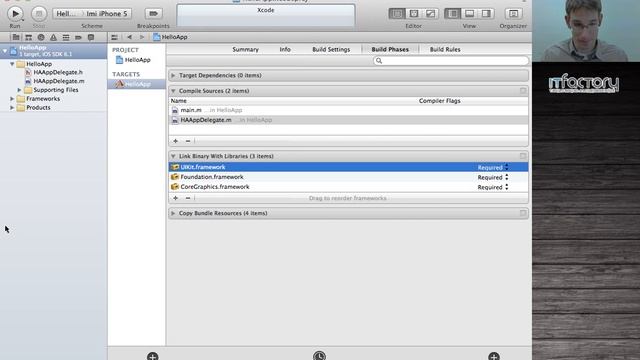Show the Debug navigator

(x=66, y=37)
